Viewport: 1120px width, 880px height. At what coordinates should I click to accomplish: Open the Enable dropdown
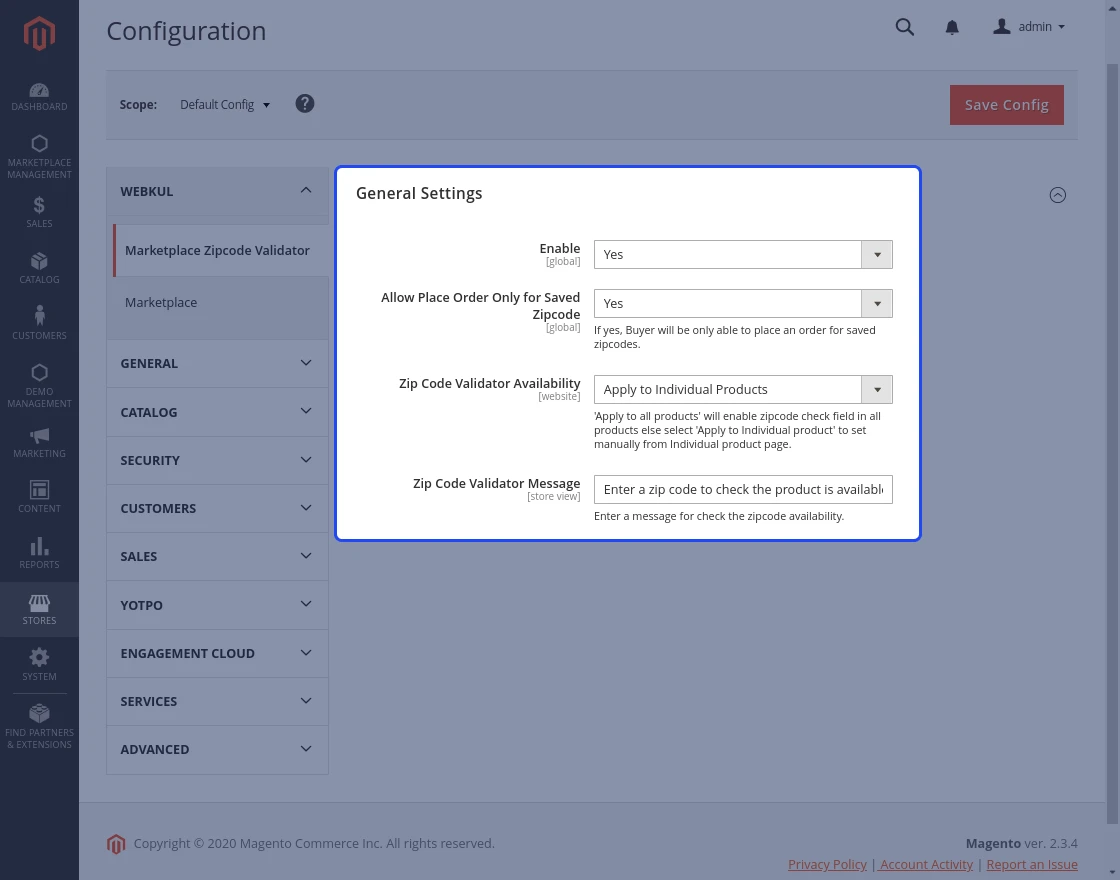tap(743, 255)
